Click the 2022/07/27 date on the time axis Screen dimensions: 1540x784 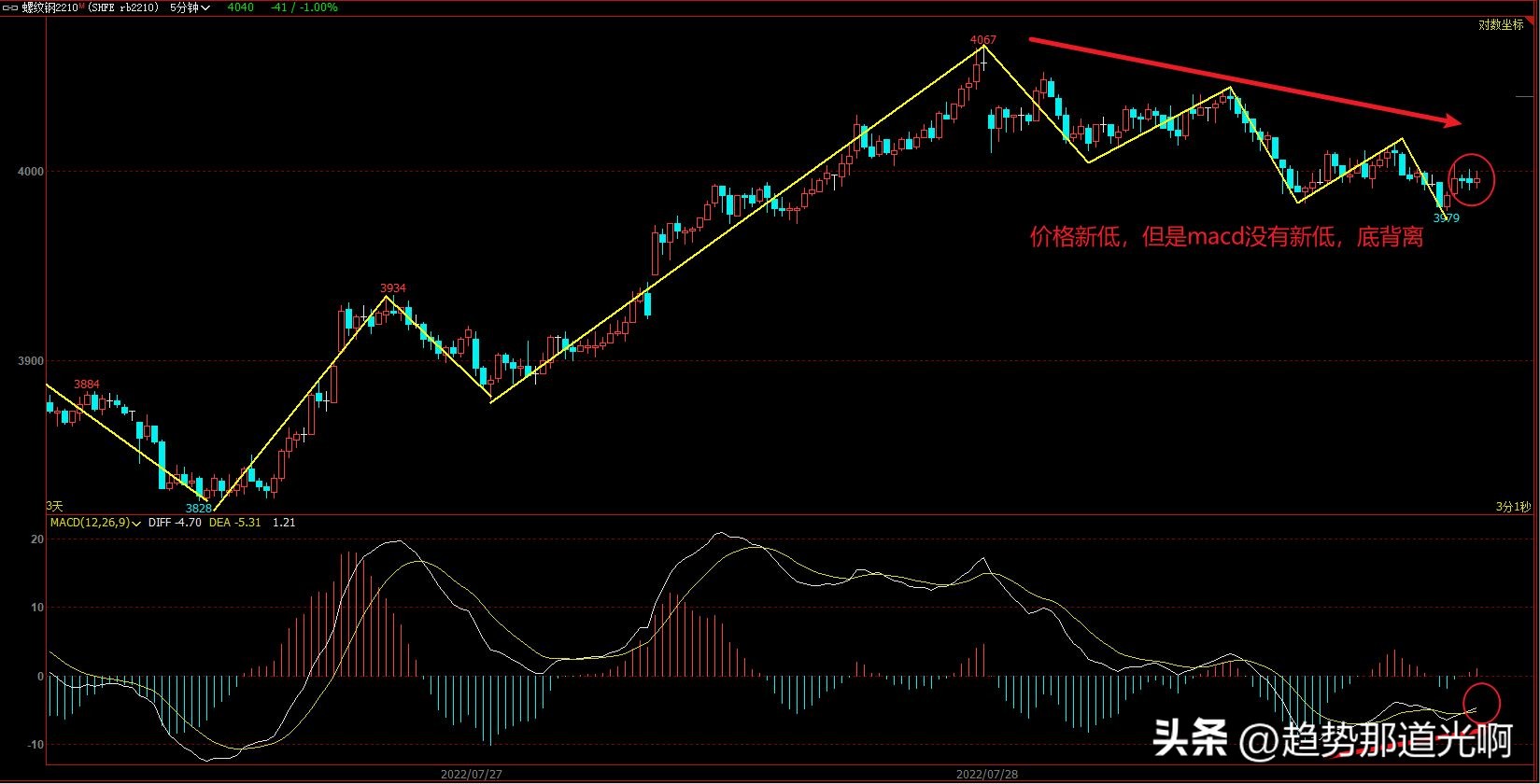471,774
